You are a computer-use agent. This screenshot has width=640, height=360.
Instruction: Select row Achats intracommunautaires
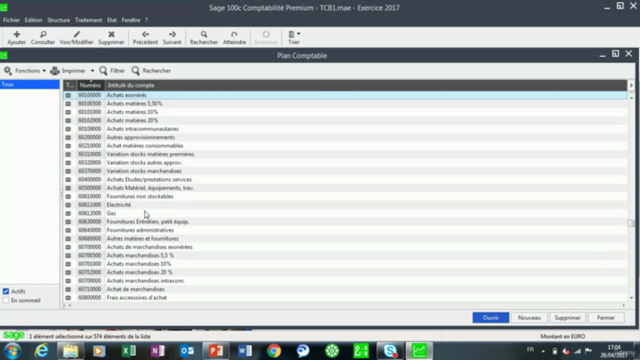click(345, 129)
